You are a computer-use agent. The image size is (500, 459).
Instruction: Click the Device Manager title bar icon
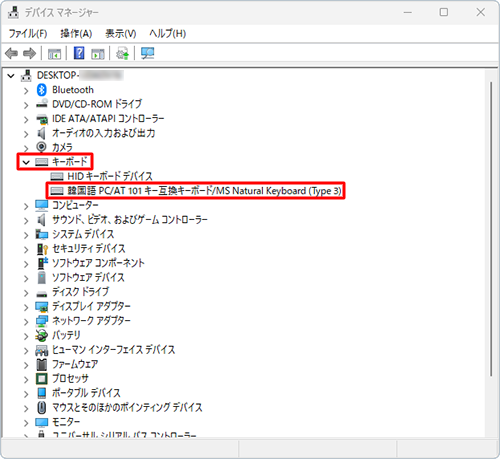coord(13,12)
